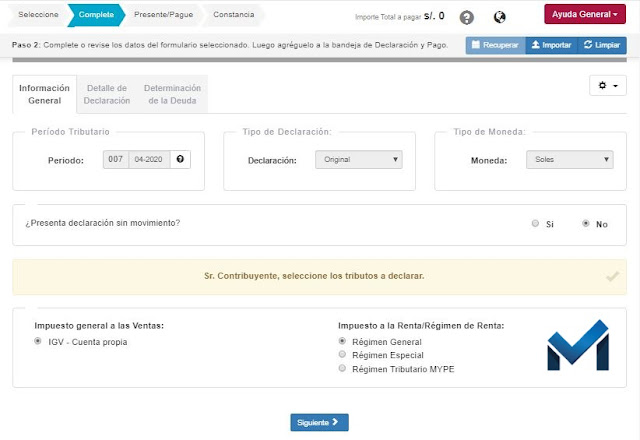Choose Régimen Tributario MYPE radio button
Viewport: 640px width, 440px height.
342,368
